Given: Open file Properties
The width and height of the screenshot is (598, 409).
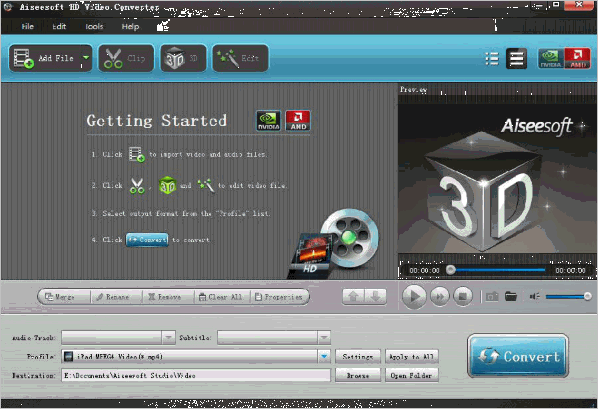Looking at the screenshot, I should click(279, 297).
